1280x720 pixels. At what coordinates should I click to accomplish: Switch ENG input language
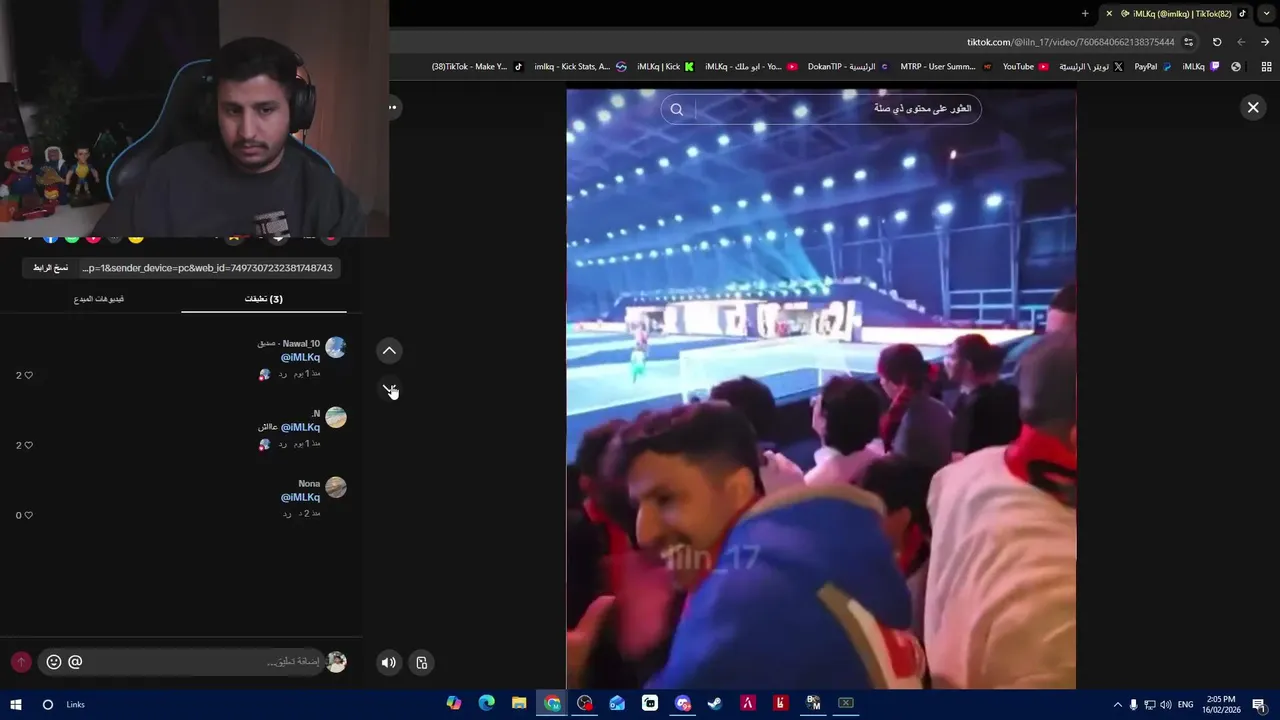(1186, 705)
